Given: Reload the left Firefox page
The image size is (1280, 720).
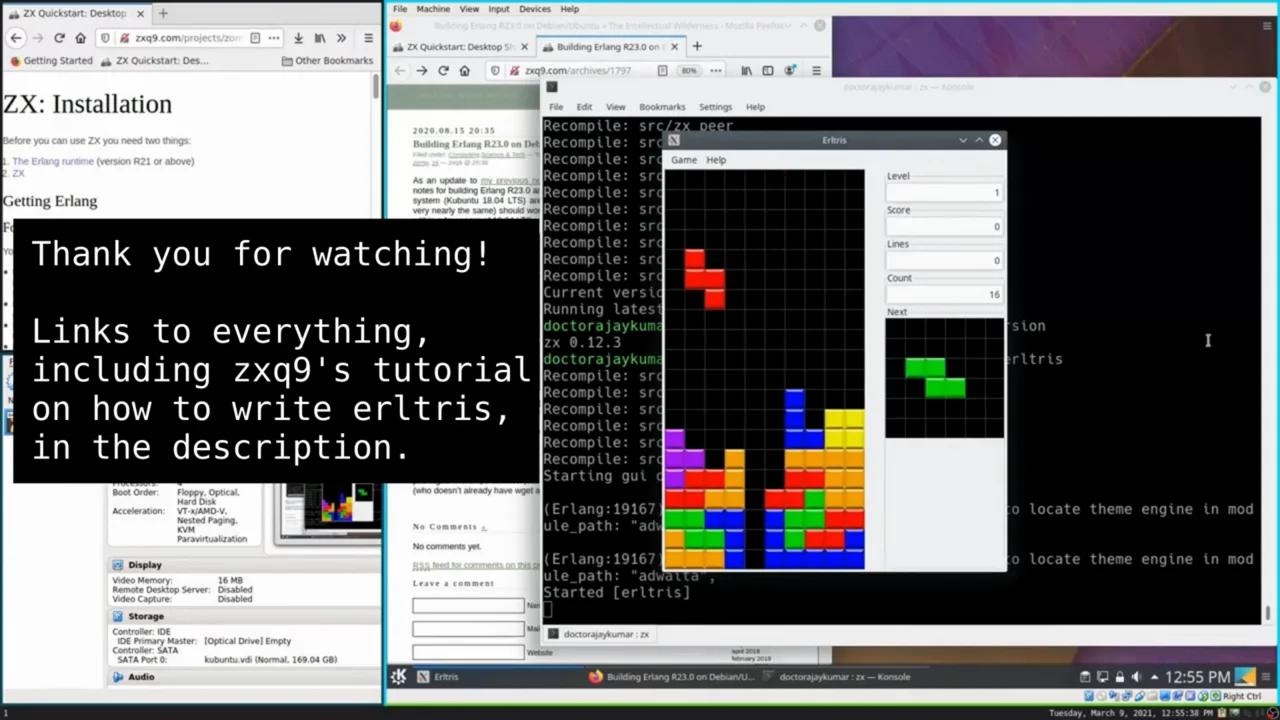Looking at the screenshot, I should pos(59,38).
